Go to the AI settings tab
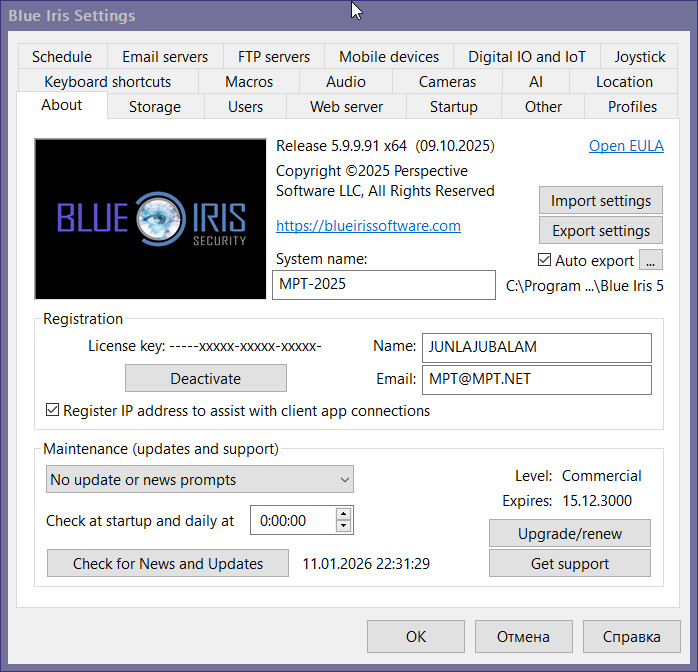Screen dimensions: 698x672 pos(536,82)
